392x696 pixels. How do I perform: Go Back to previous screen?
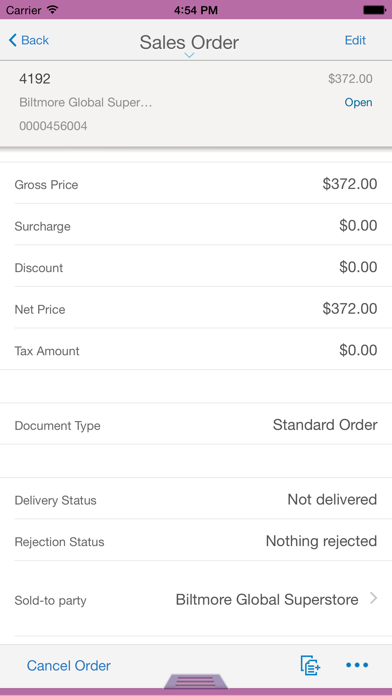[x=29, y=40]
